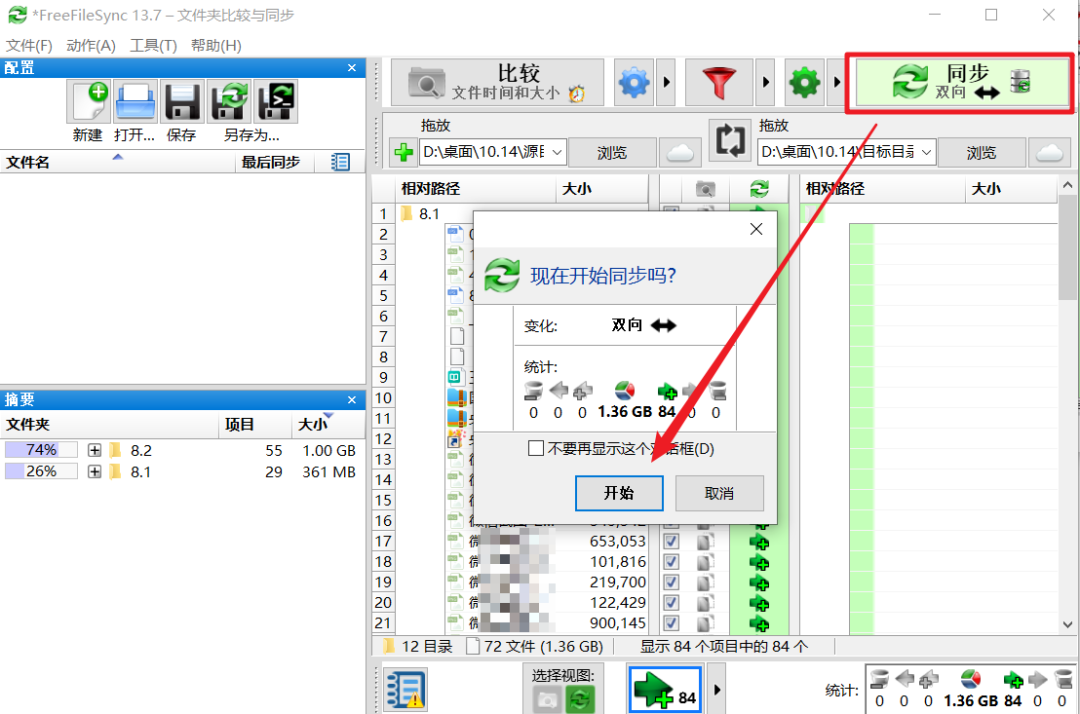Open the red funnel filter settings
This screenshot has width=1080, height=714.
pos(719,83)
